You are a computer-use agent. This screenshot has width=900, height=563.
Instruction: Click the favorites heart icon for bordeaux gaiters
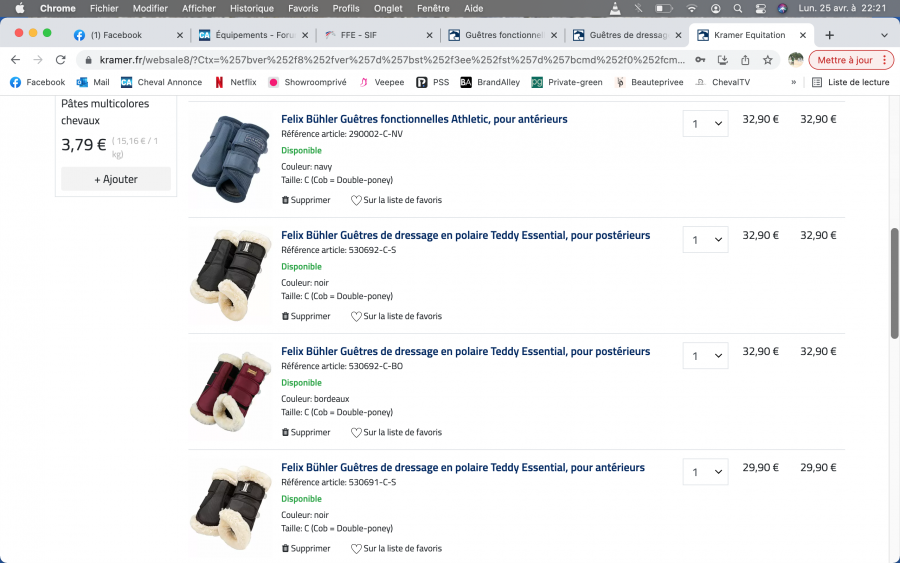pos(356,432)
